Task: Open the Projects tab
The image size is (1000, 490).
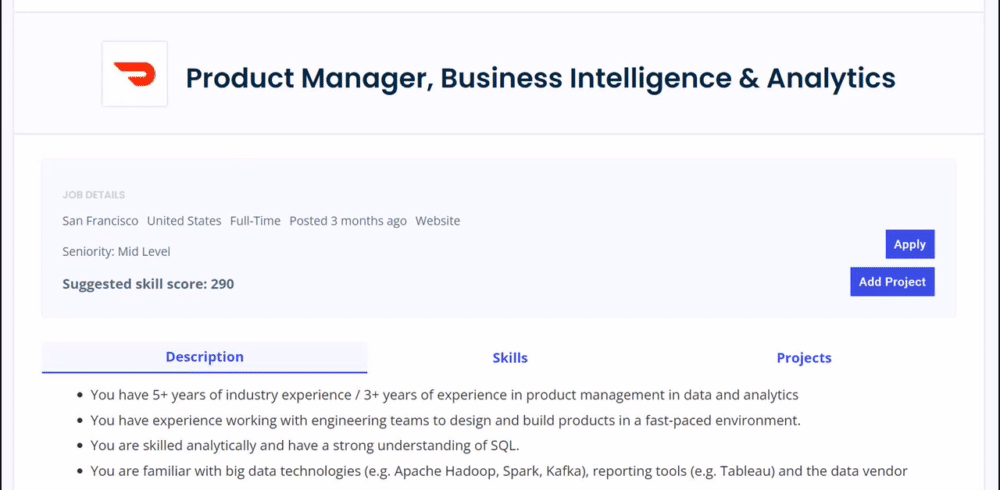Action: [x=804, y=358]
